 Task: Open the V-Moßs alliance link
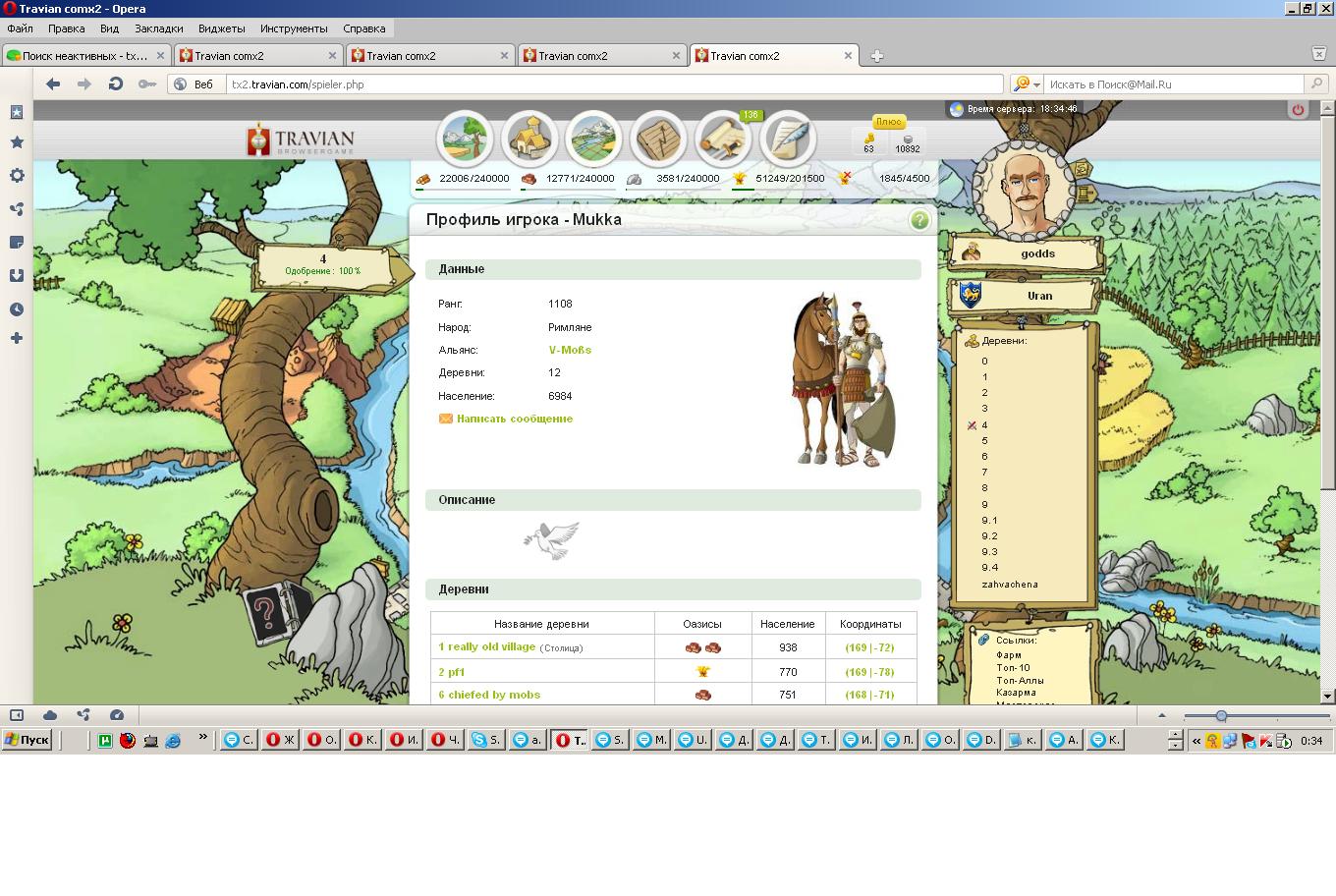[570, 350]
